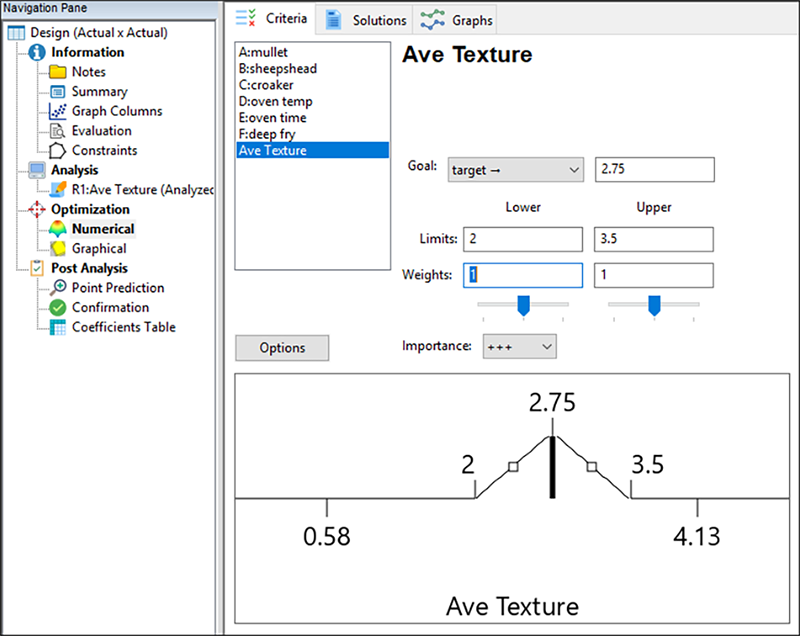Click the Point Prediction icon
Screen dimensions: 800x636
57,288
